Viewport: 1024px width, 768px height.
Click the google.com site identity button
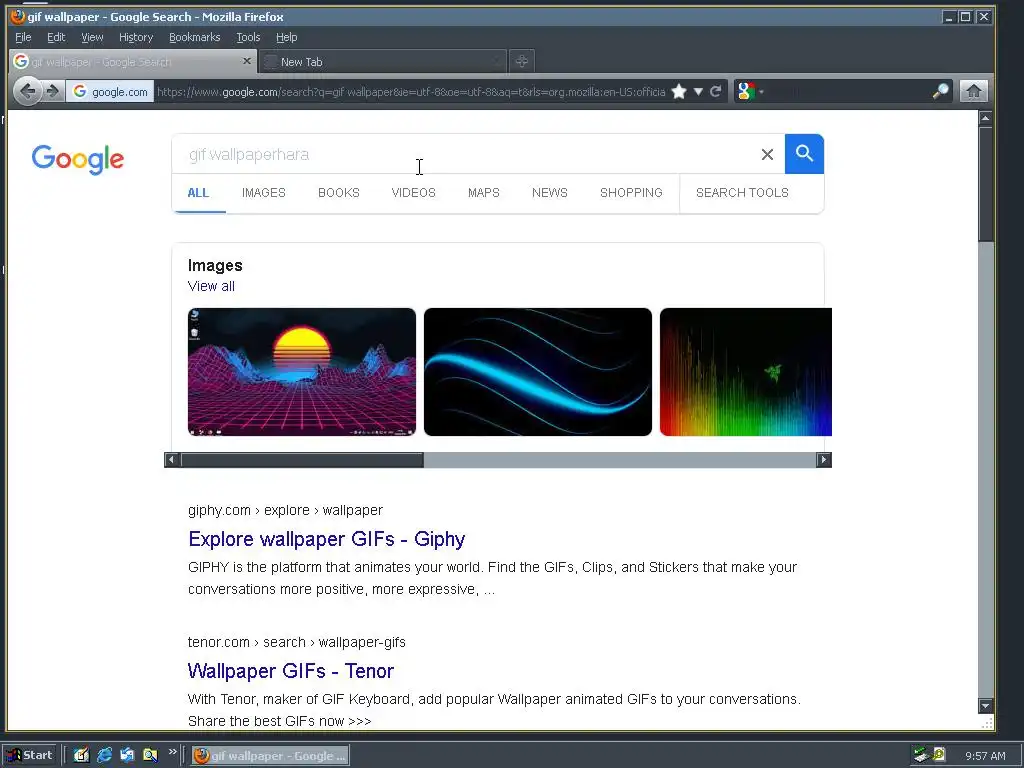[x=110, y=91]
